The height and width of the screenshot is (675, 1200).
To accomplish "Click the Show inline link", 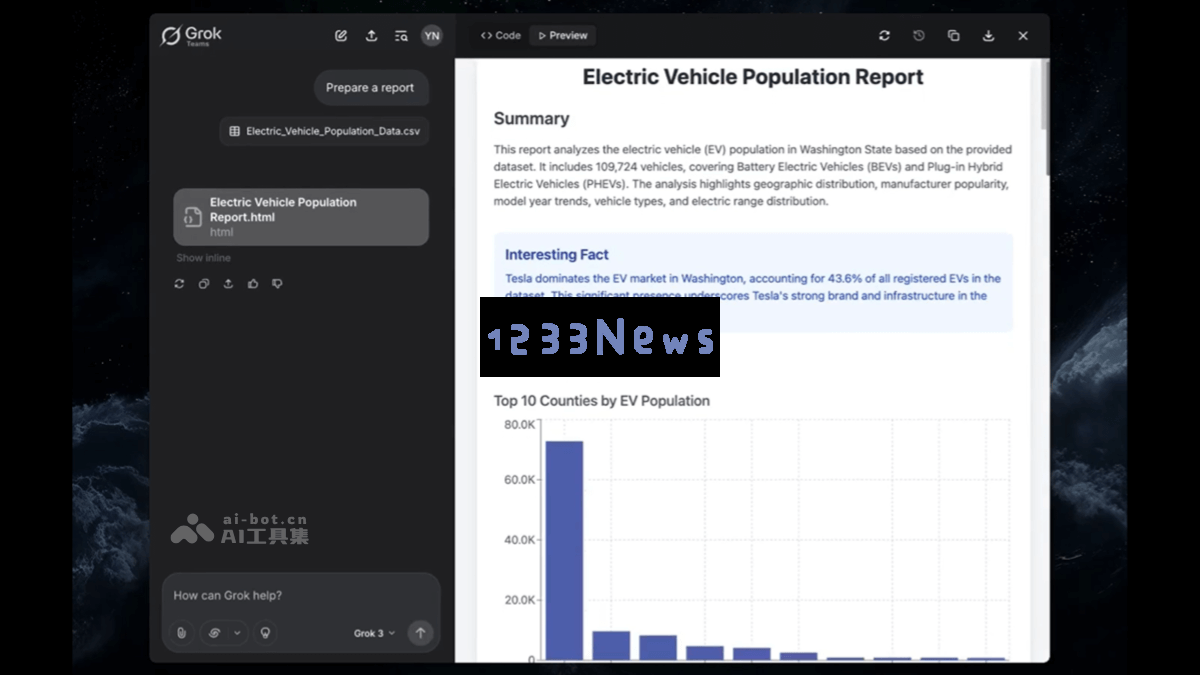I will pyautogui.click(x=203, y=258).
